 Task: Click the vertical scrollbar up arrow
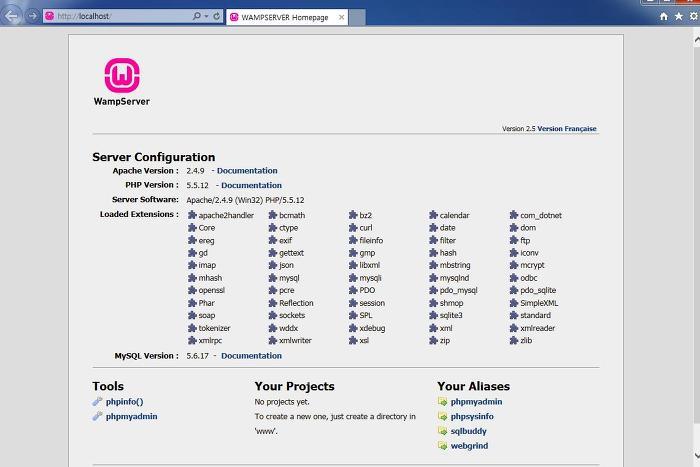click(696, 40)
